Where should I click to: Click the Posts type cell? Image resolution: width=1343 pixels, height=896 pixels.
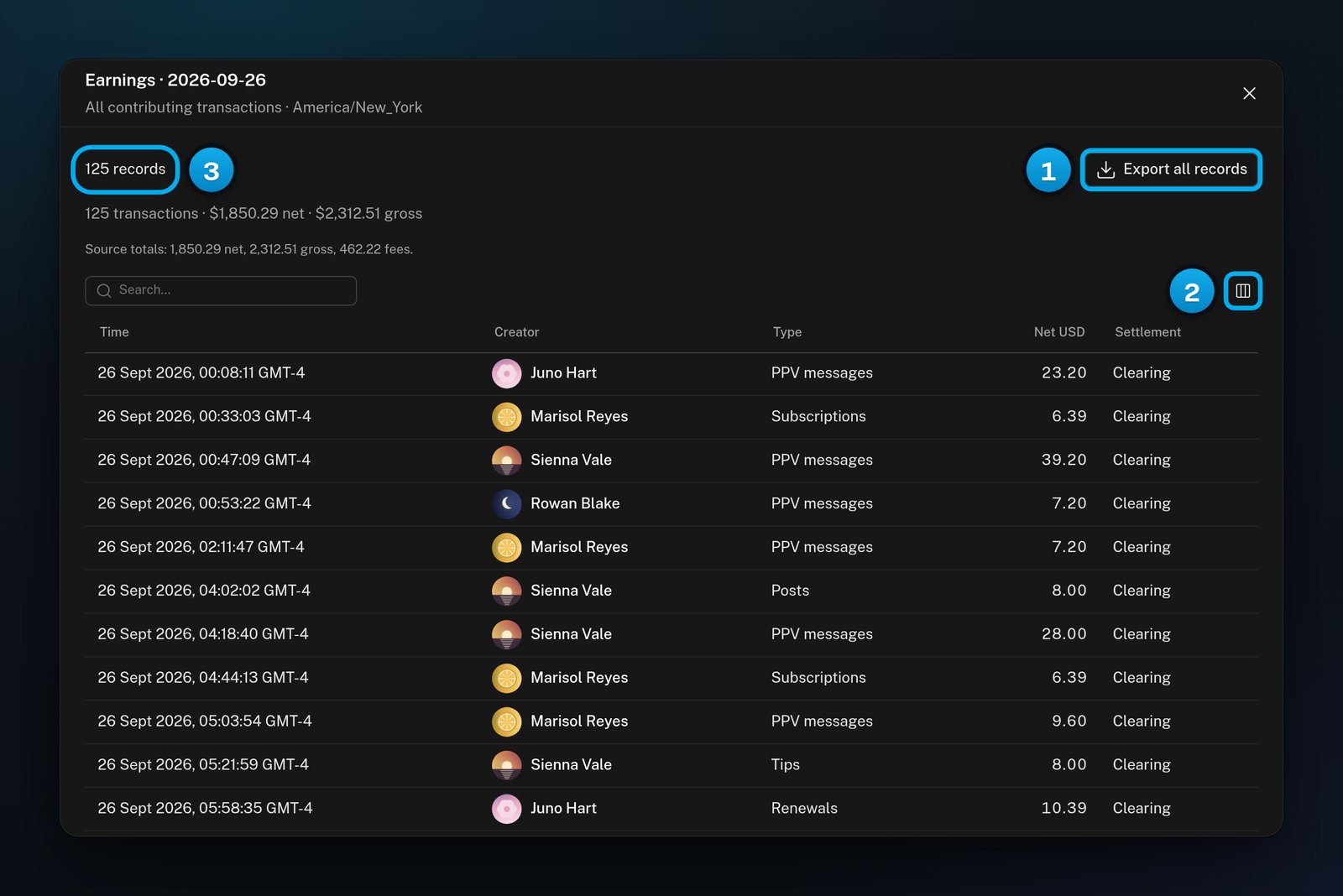790,591
